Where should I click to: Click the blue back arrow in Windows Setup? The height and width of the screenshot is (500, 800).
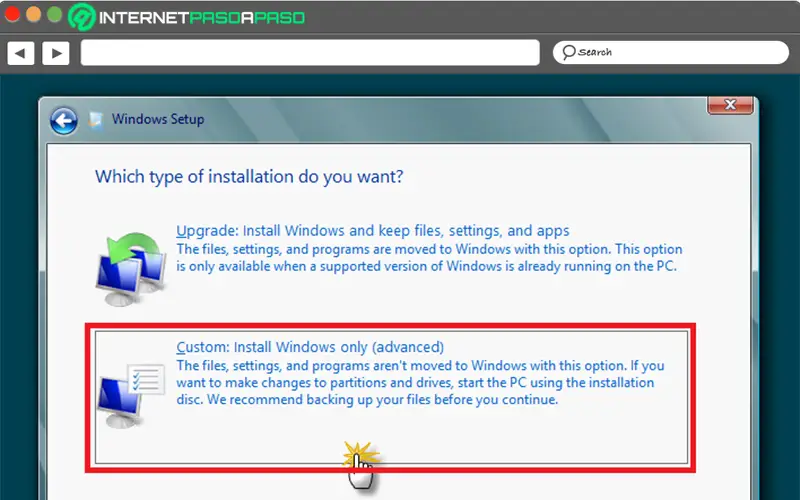point(64,121)
